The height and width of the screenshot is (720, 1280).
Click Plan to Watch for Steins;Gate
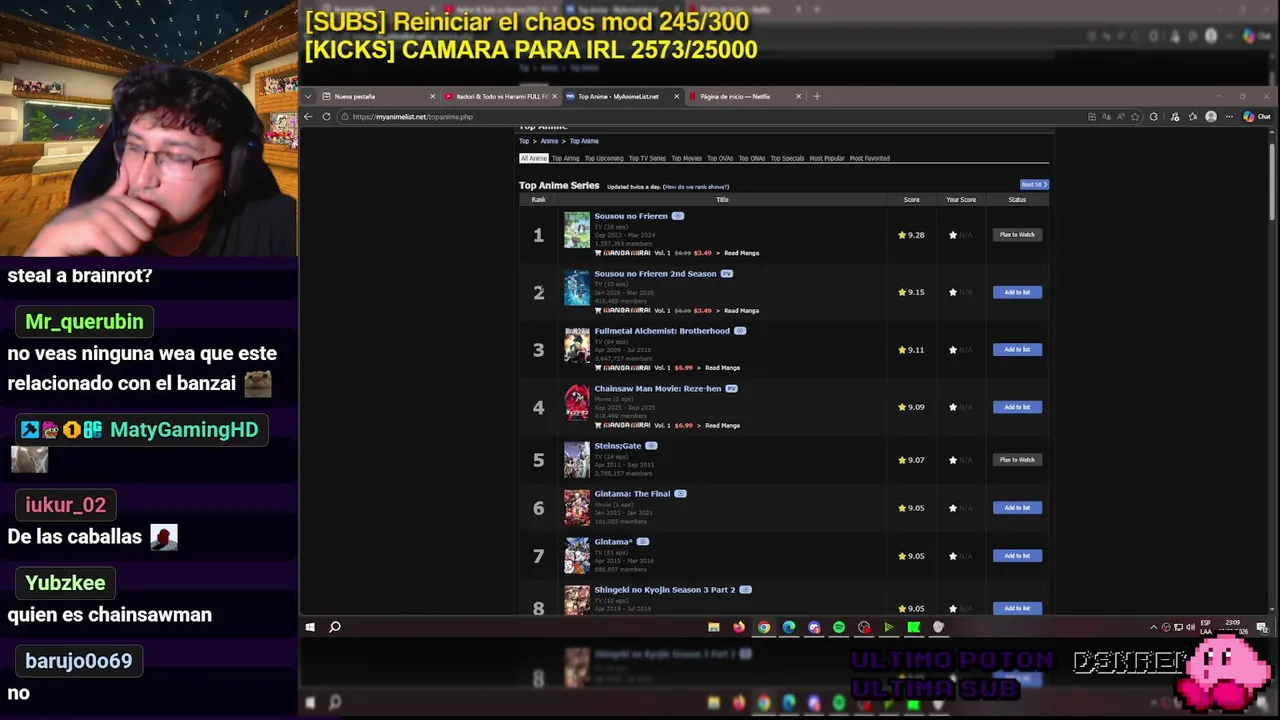(1017, 460)
